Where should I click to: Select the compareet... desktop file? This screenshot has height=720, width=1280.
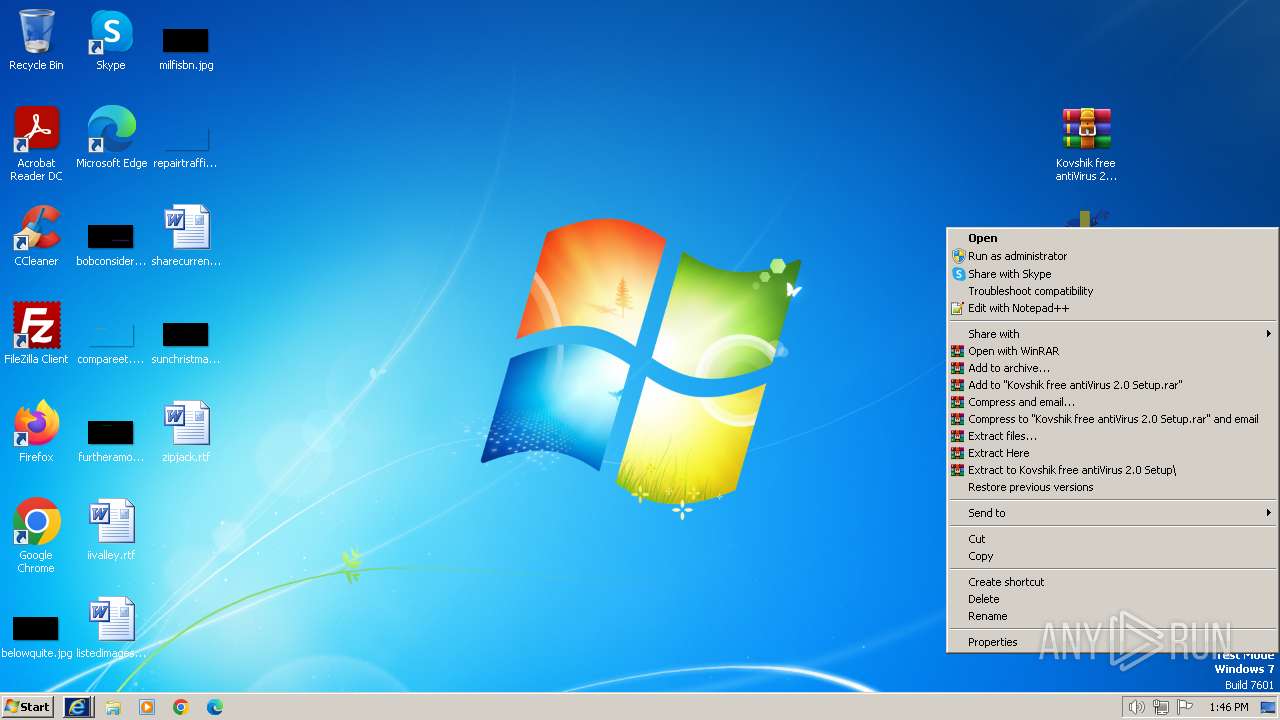[111, 341]
